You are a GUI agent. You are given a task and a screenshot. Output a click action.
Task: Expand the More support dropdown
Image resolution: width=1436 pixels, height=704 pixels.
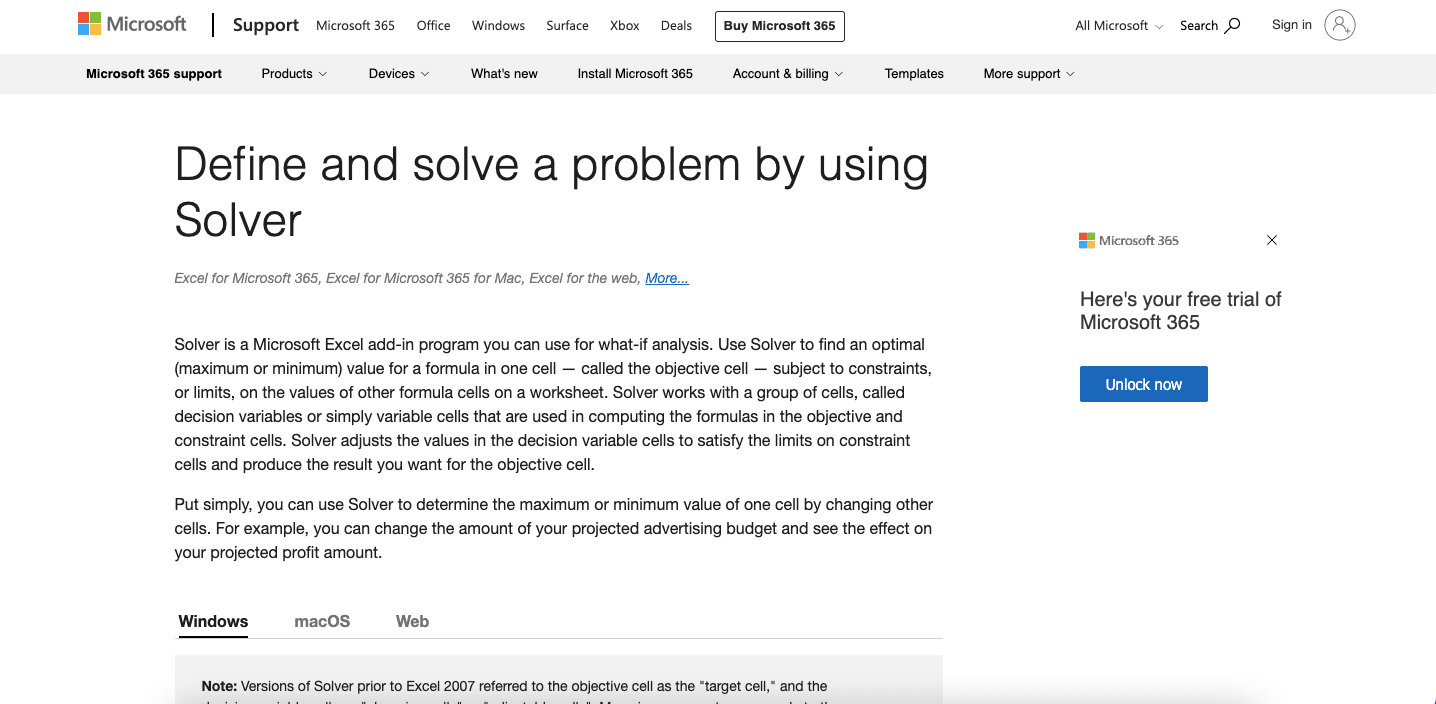1028,73
